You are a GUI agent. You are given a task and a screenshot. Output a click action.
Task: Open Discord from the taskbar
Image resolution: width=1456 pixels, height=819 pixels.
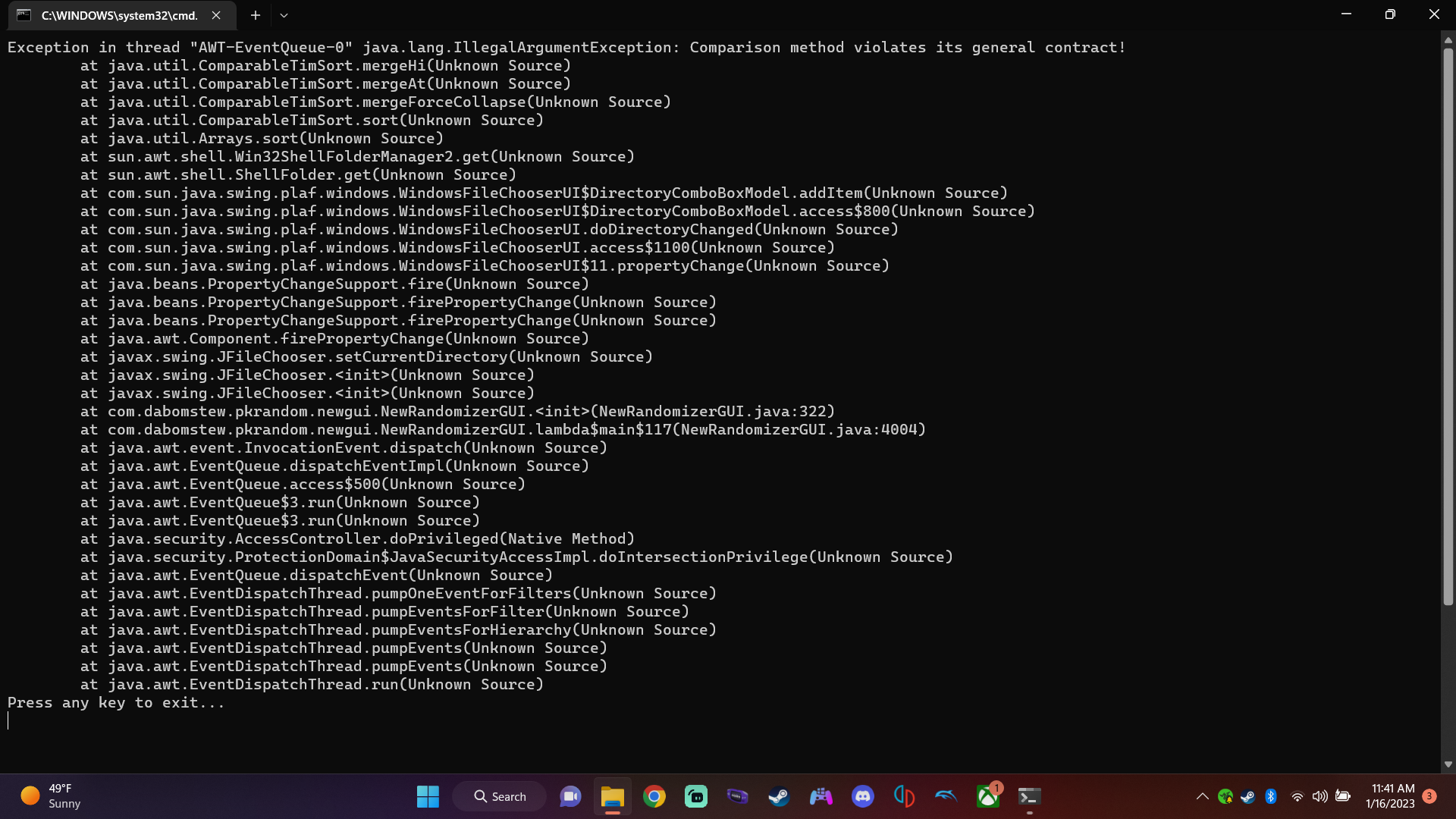pyautogui.click(x=862, y=796)
